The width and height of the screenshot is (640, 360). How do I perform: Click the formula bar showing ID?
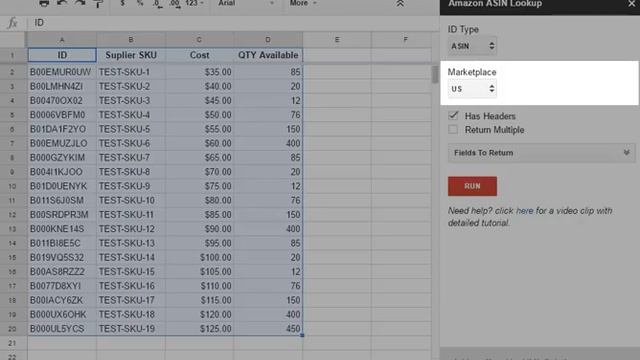point(233,23)
